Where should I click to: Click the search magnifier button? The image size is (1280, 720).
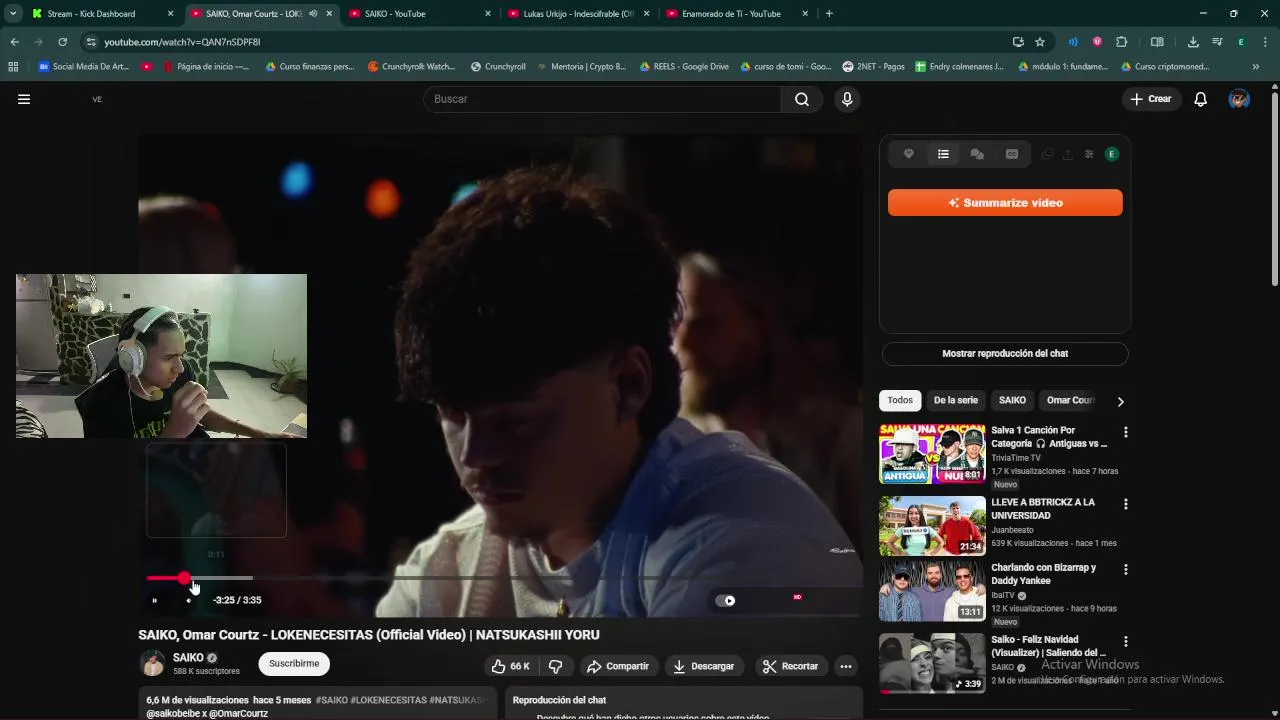click(802, 99)
